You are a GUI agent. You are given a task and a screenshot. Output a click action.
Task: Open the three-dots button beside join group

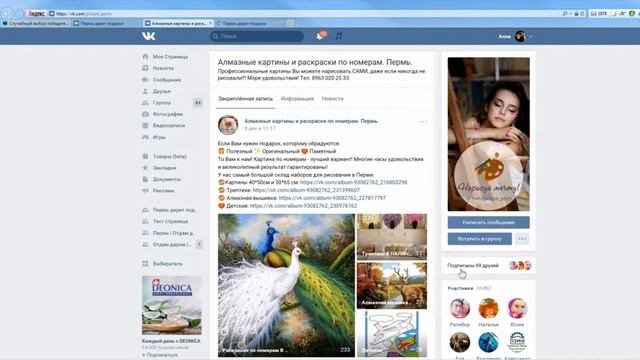point(522,238)
